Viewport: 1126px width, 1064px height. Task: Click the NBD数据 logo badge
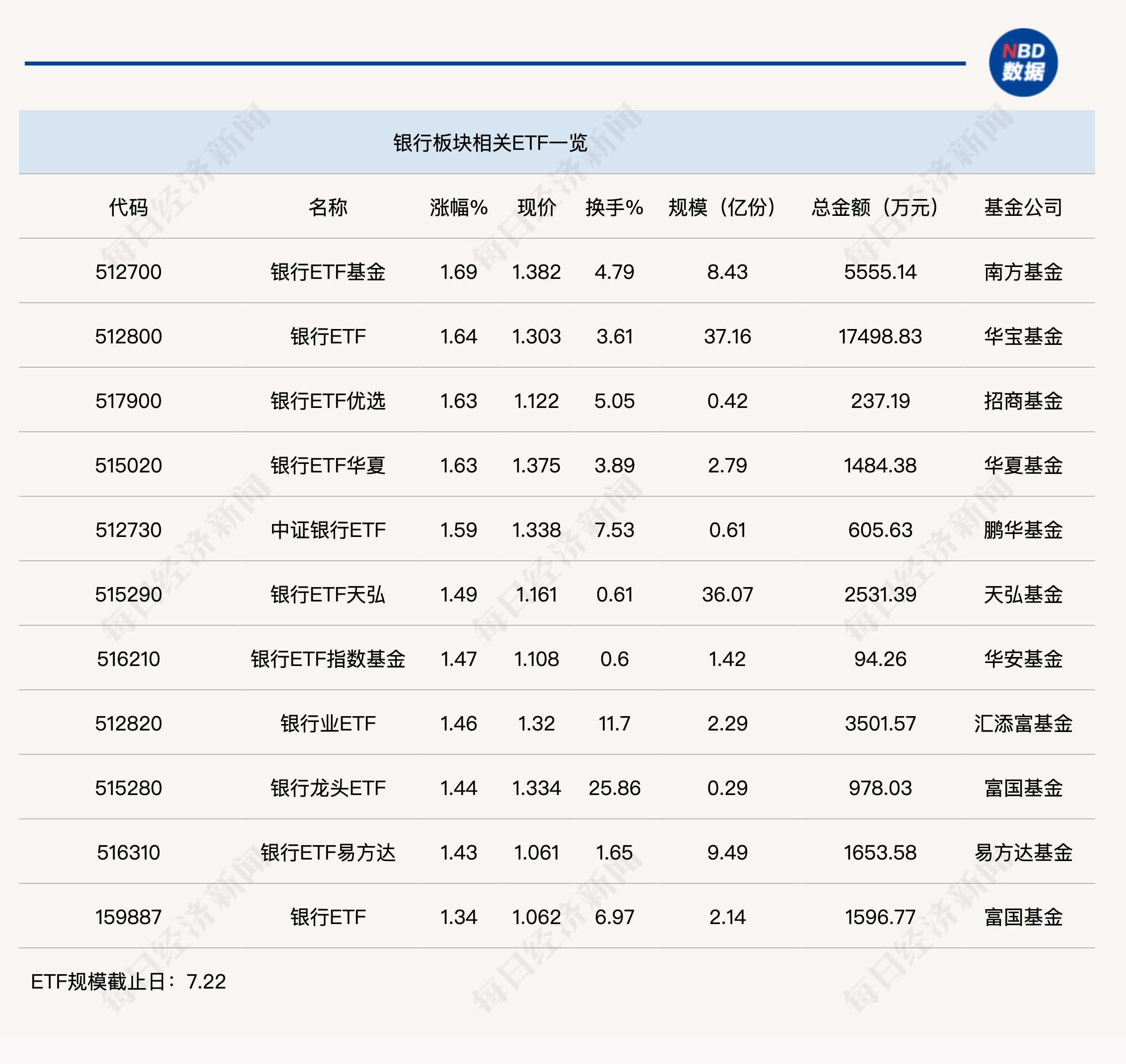pyautogui.click(x=1023, y=63)
